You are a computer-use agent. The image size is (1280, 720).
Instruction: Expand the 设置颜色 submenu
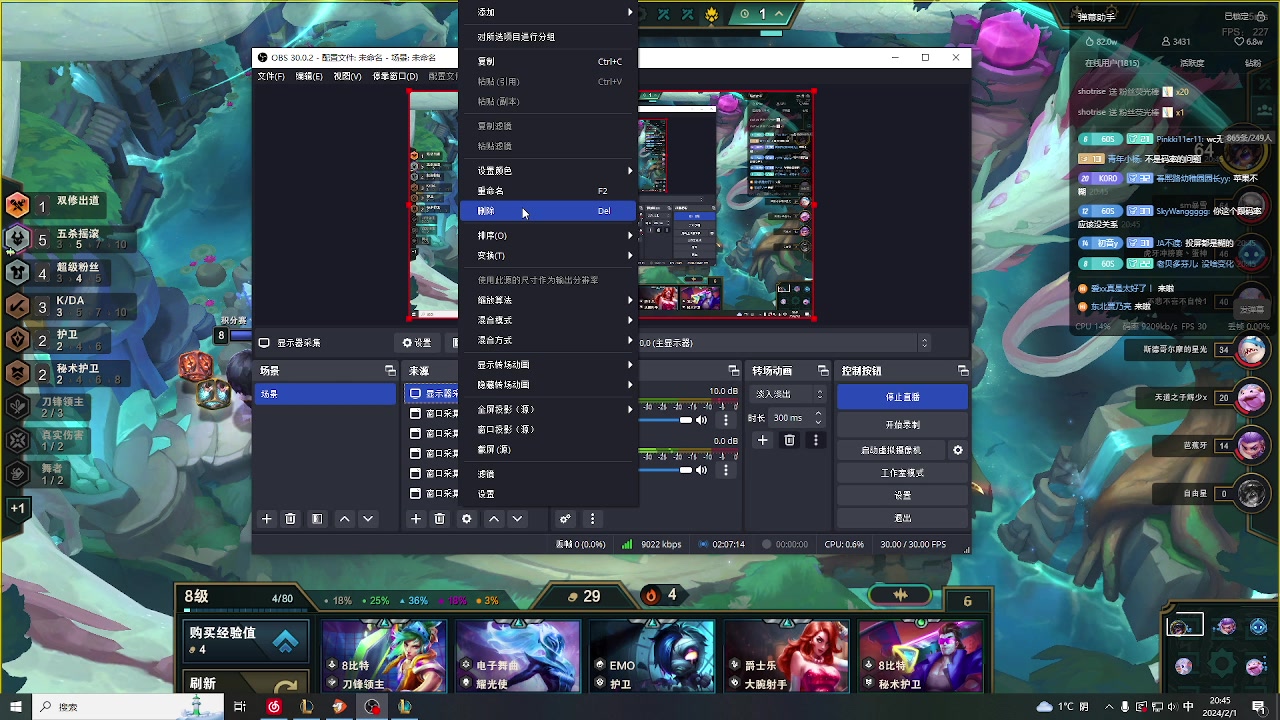point(549,171)
